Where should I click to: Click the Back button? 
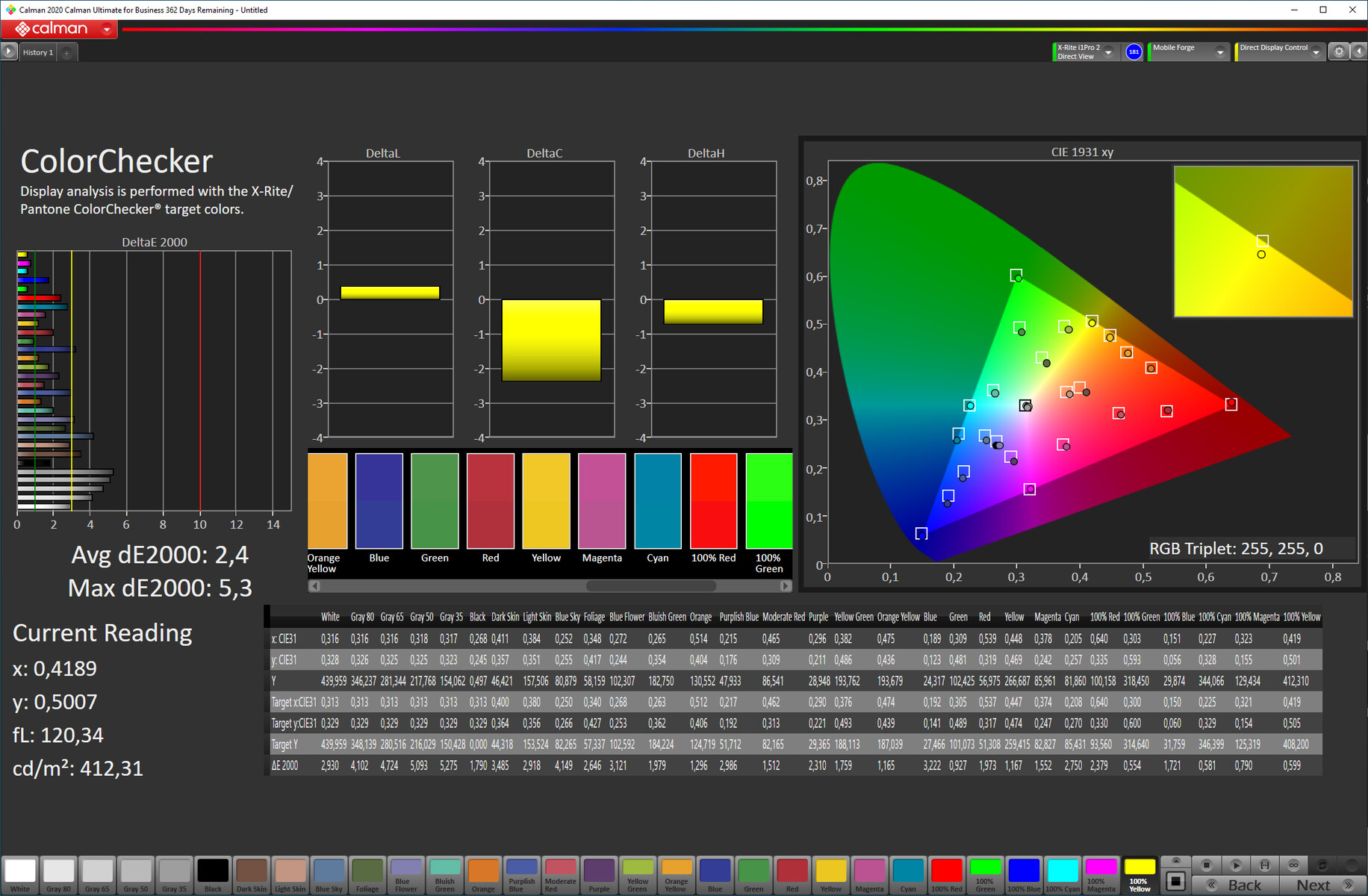pos(1237,885)
